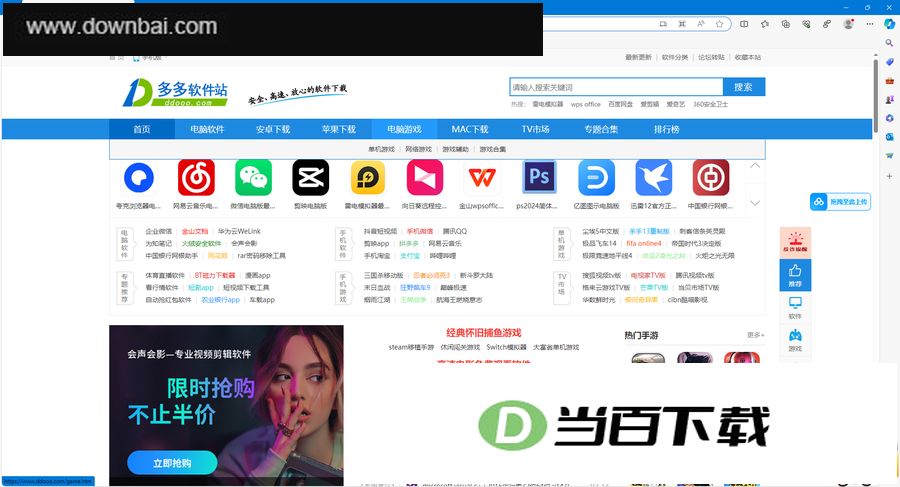The height and width of the screenshot is (487, 900).
Task: Open the MAC下载 navigation tab
Action: tap(470, 129)
